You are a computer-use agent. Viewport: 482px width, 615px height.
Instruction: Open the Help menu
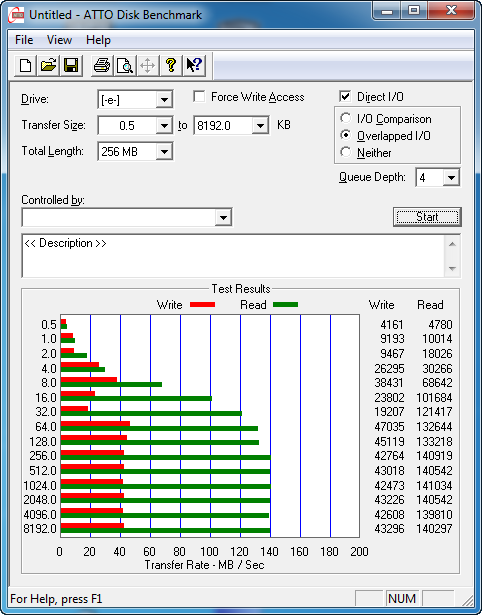pos(98,40)
